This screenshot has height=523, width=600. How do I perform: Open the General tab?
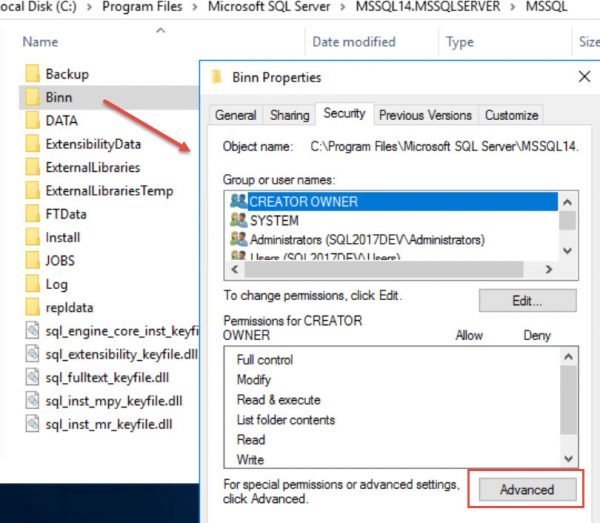click(235, 115)
